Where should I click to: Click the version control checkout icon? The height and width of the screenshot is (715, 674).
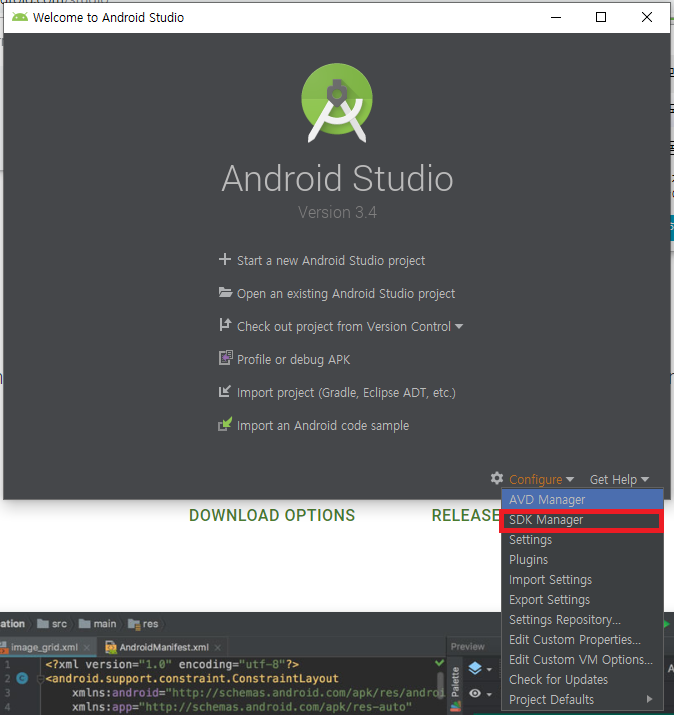(225, 325)
